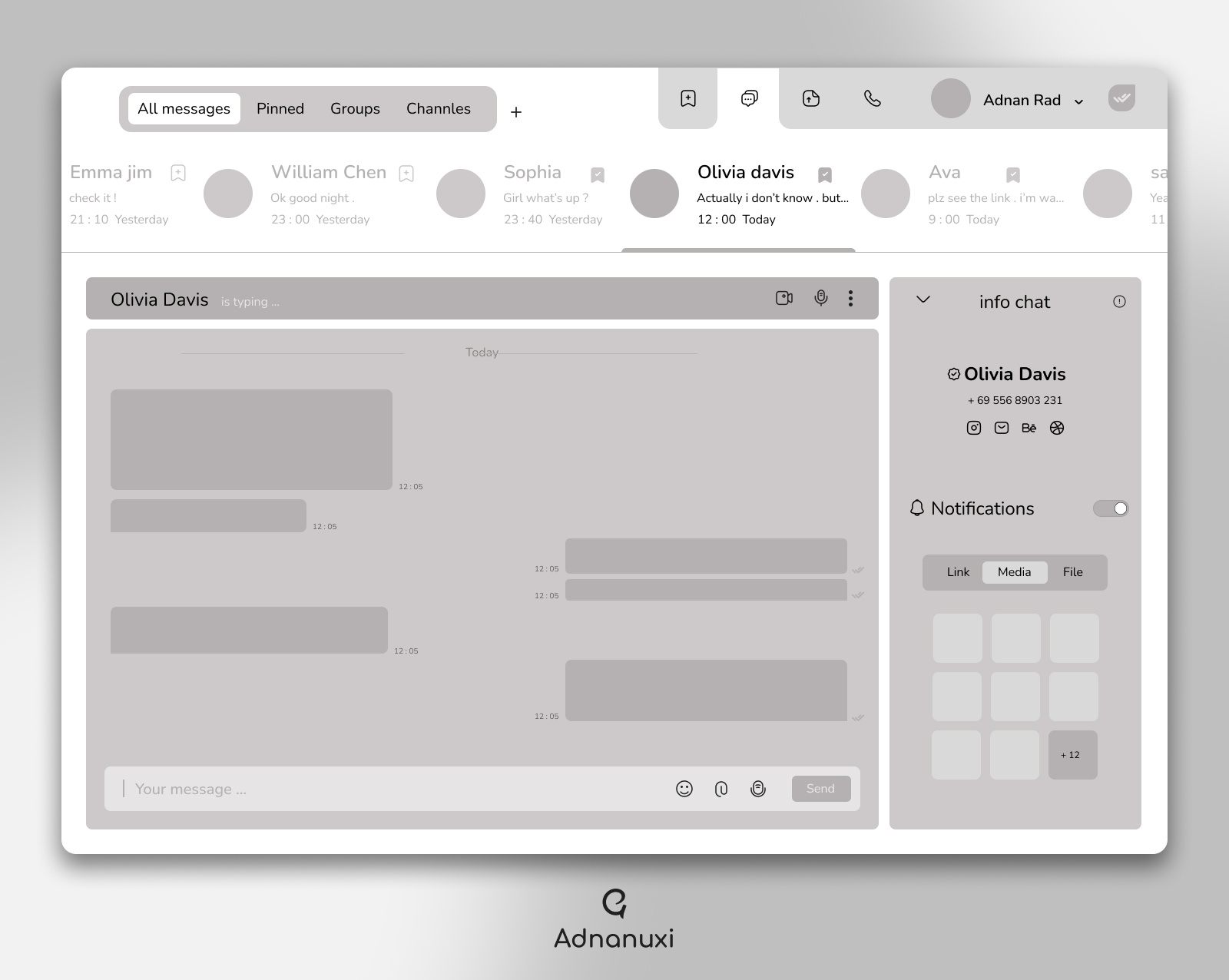Toggle the read-receipts icon beside Adnan Rad

tap(1121, 98)
